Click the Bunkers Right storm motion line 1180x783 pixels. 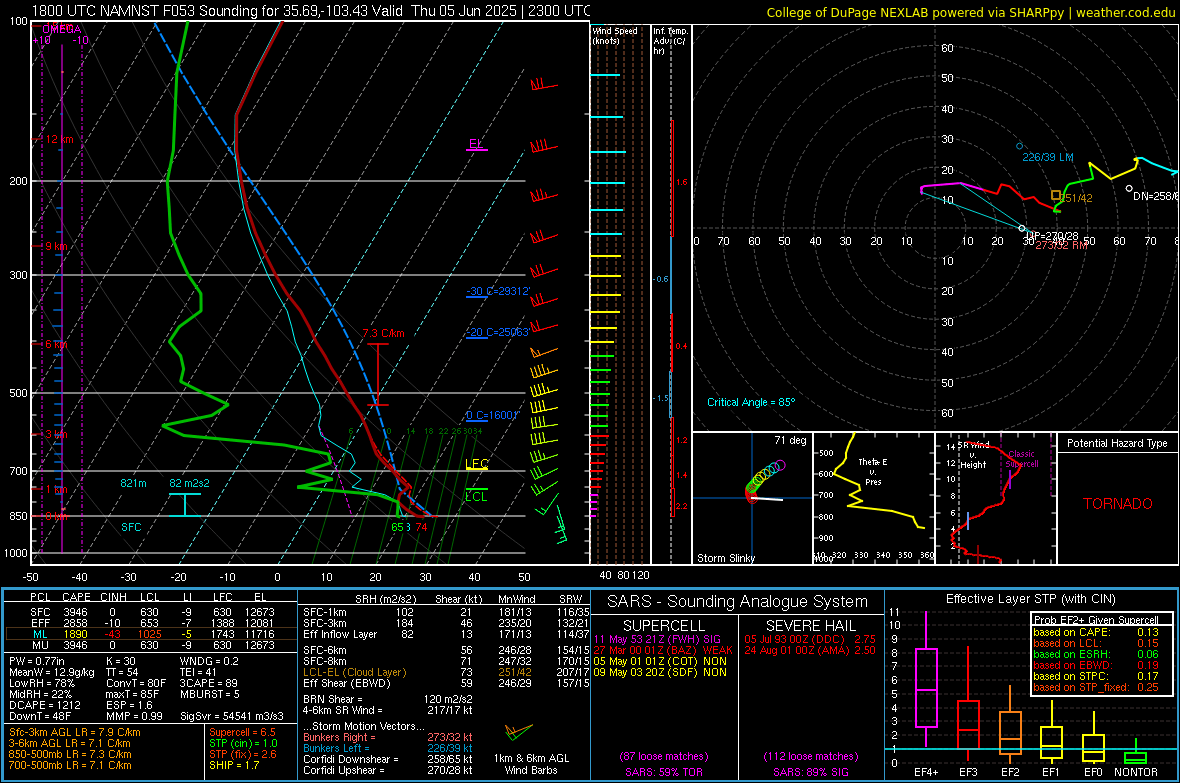click(x=388, y=738)
